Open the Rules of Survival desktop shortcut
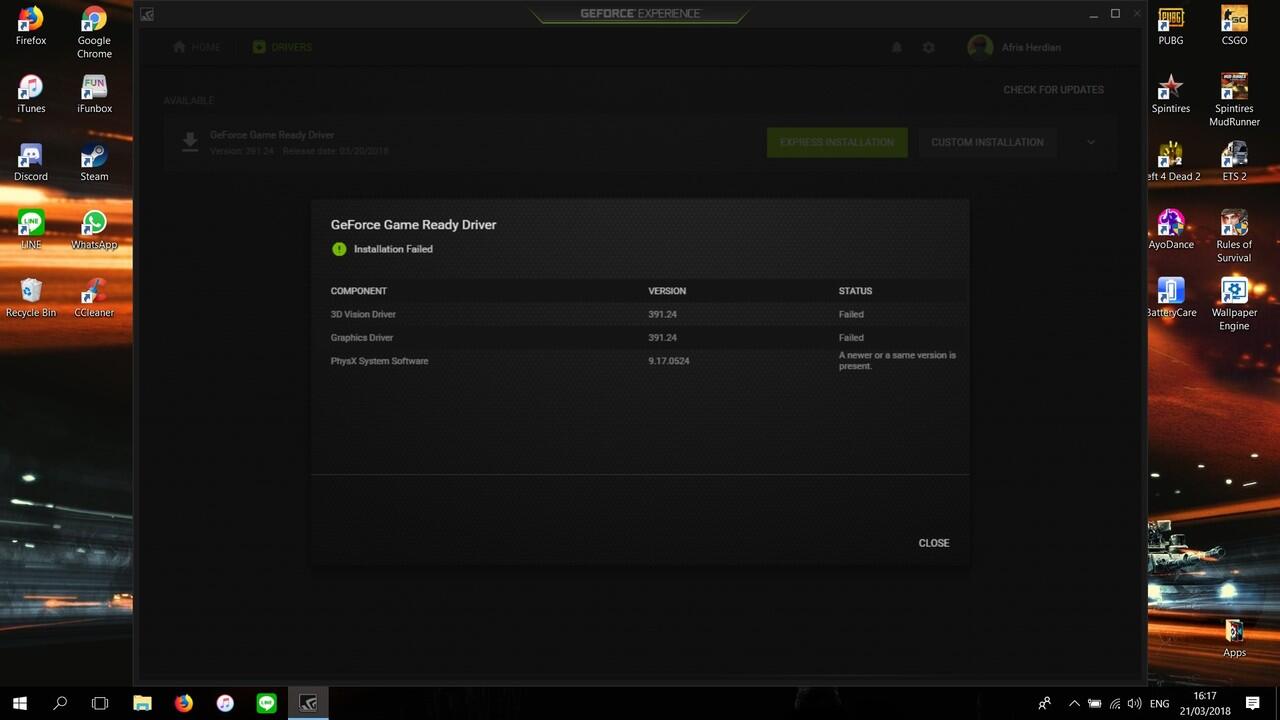 (1234, 236)
